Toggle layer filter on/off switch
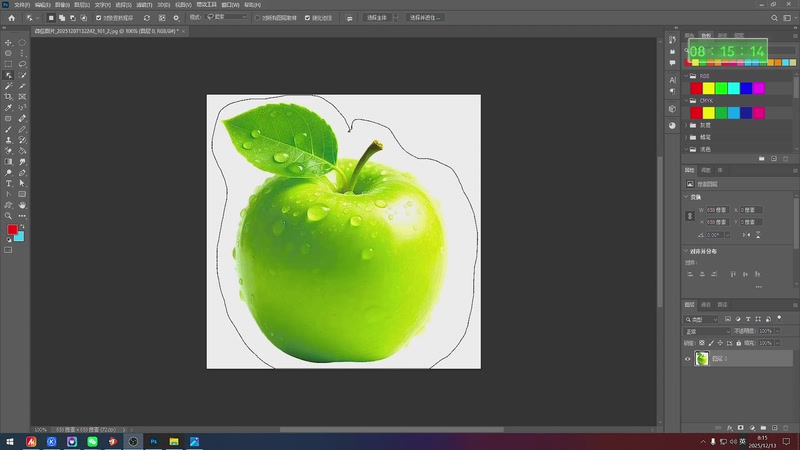The width and height of the screenshot is (800, 450). (x=779, y=318)
